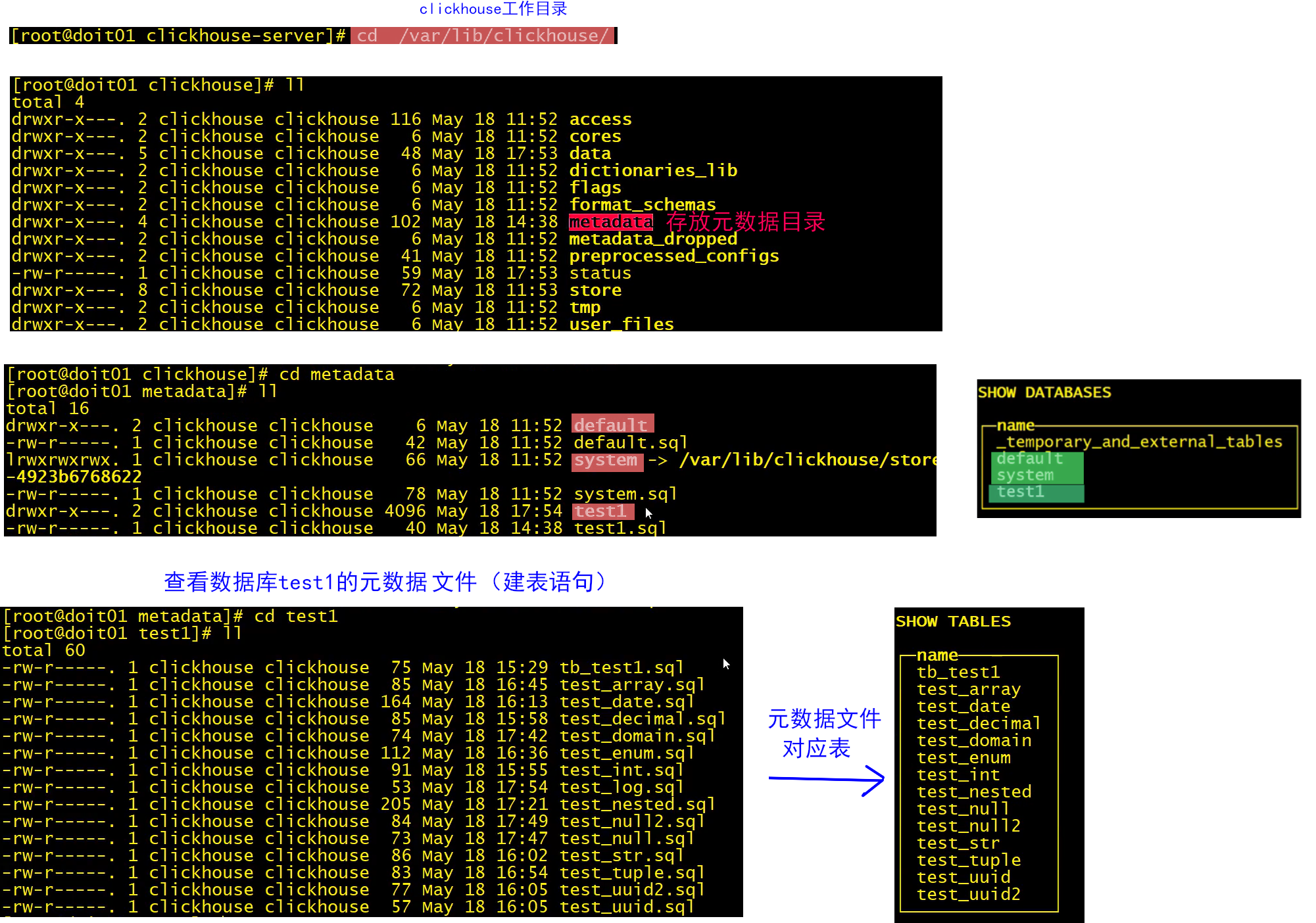Click the 'test_log.sql' file name
Viewport: 1316px width, 923px height.
[621, 787]
